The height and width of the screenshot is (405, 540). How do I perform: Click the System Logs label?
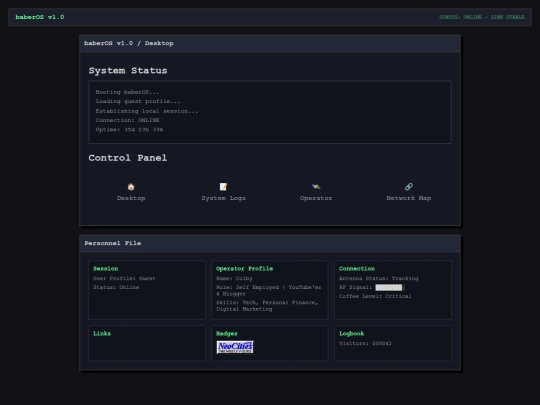click(224, 198)
